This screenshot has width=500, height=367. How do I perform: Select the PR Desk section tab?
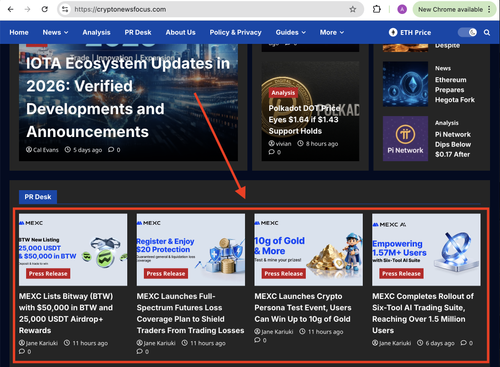coord(38,197)
